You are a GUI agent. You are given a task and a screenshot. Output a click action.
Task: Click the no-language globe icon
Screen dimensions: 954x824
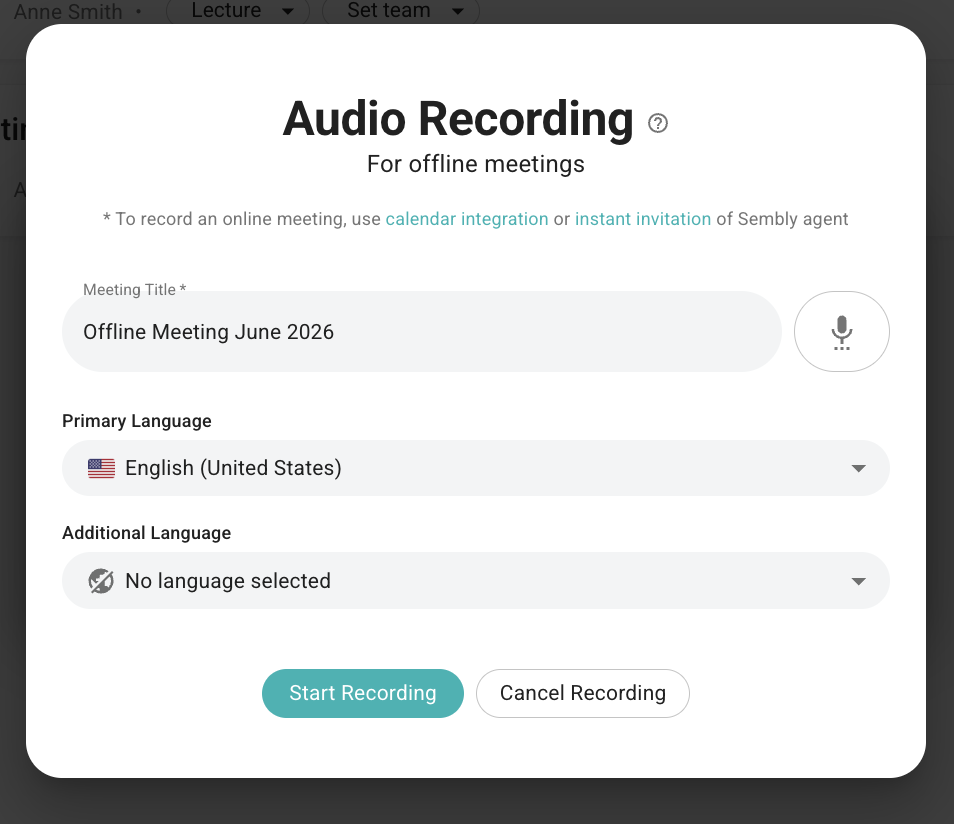tap(101, 581)
